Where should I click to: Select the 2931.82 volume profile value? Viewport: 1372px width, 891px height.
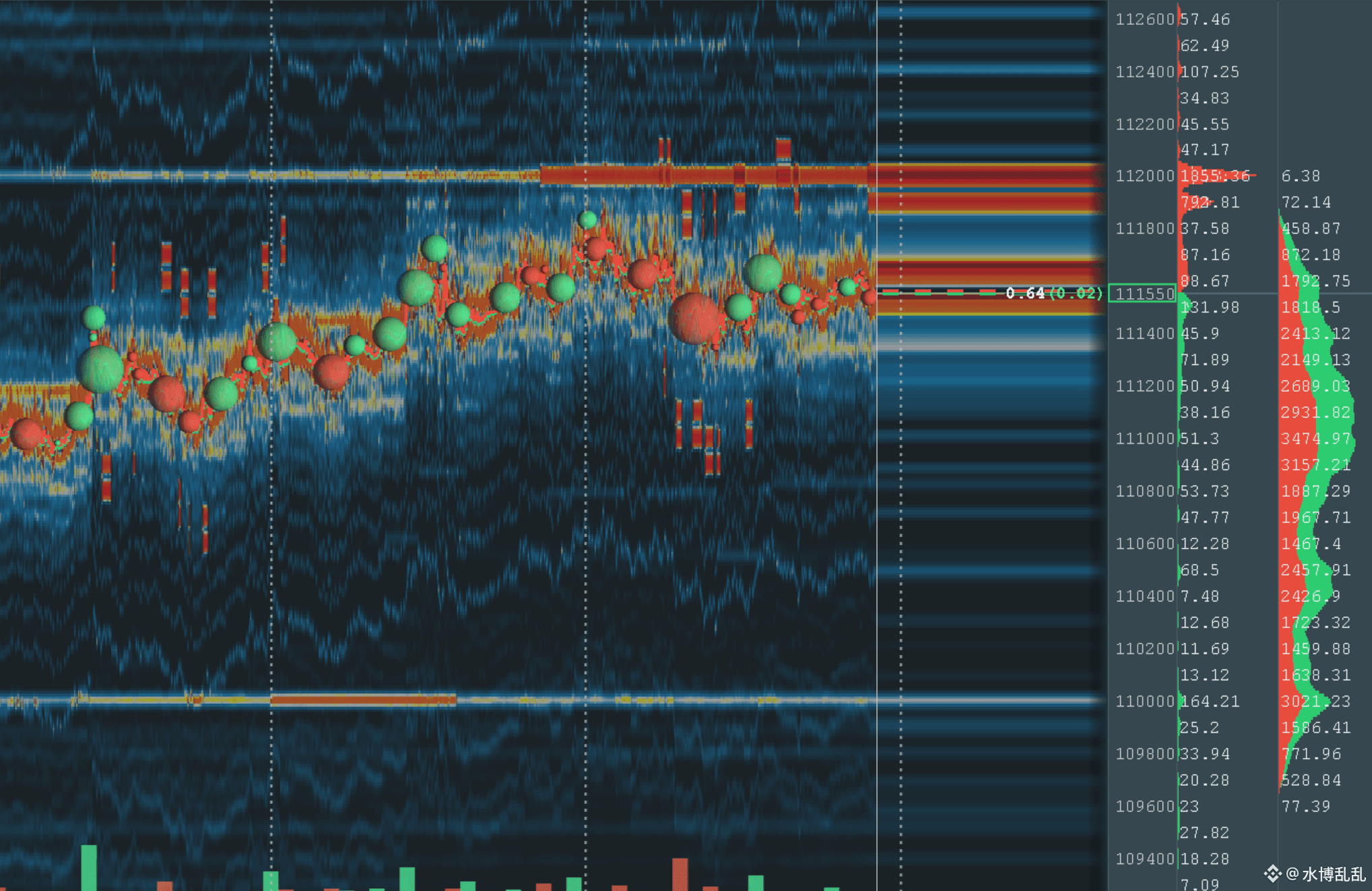click(1316, 413)
